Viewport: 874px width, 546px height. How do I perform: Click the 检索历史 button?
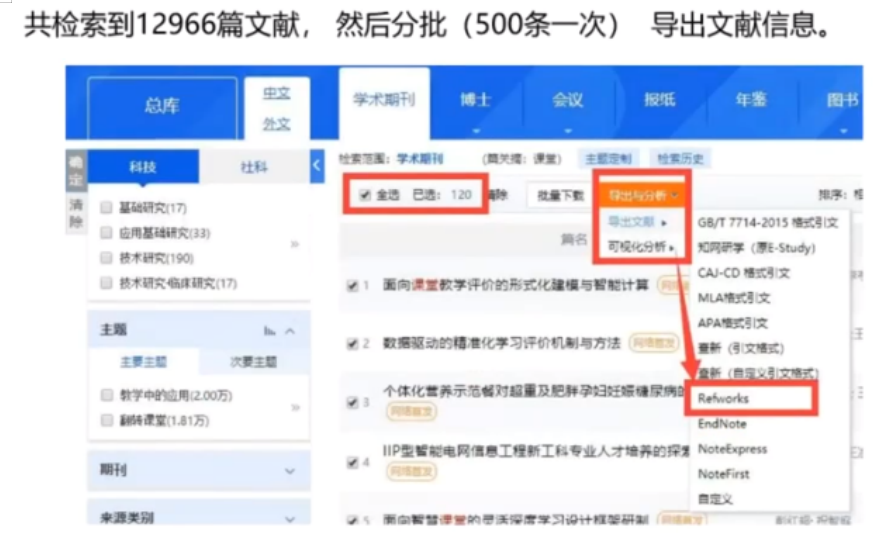point(681,159)
